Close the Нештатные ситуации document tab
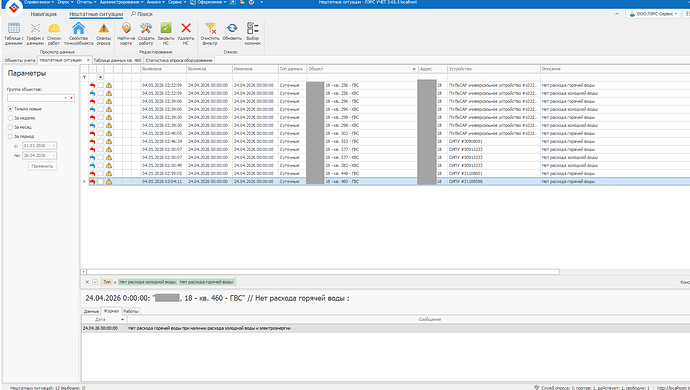 pyautogui.click(x=88, y=60)
